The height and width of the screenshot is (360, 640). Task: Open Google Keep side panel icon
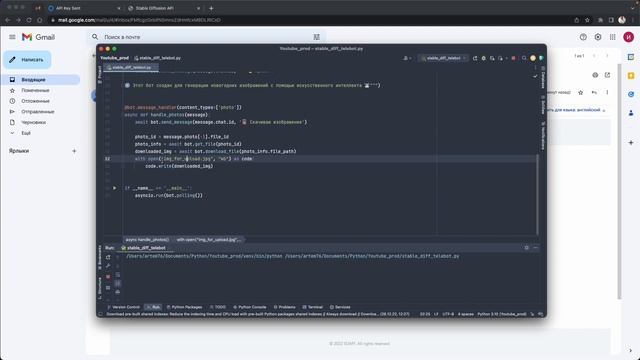[x=631, y=76]
